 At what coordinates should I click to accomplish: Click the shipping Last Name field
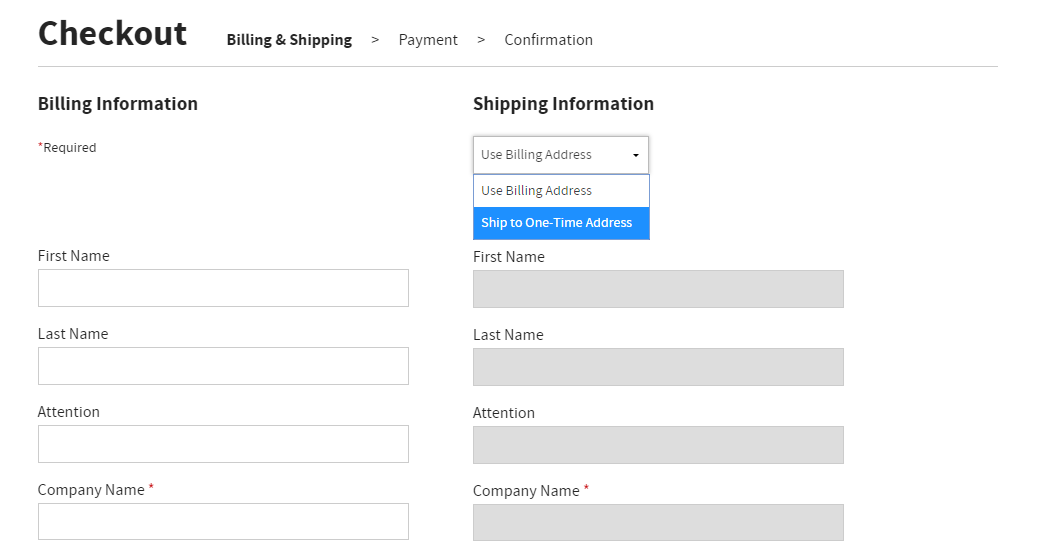[658, 367]
